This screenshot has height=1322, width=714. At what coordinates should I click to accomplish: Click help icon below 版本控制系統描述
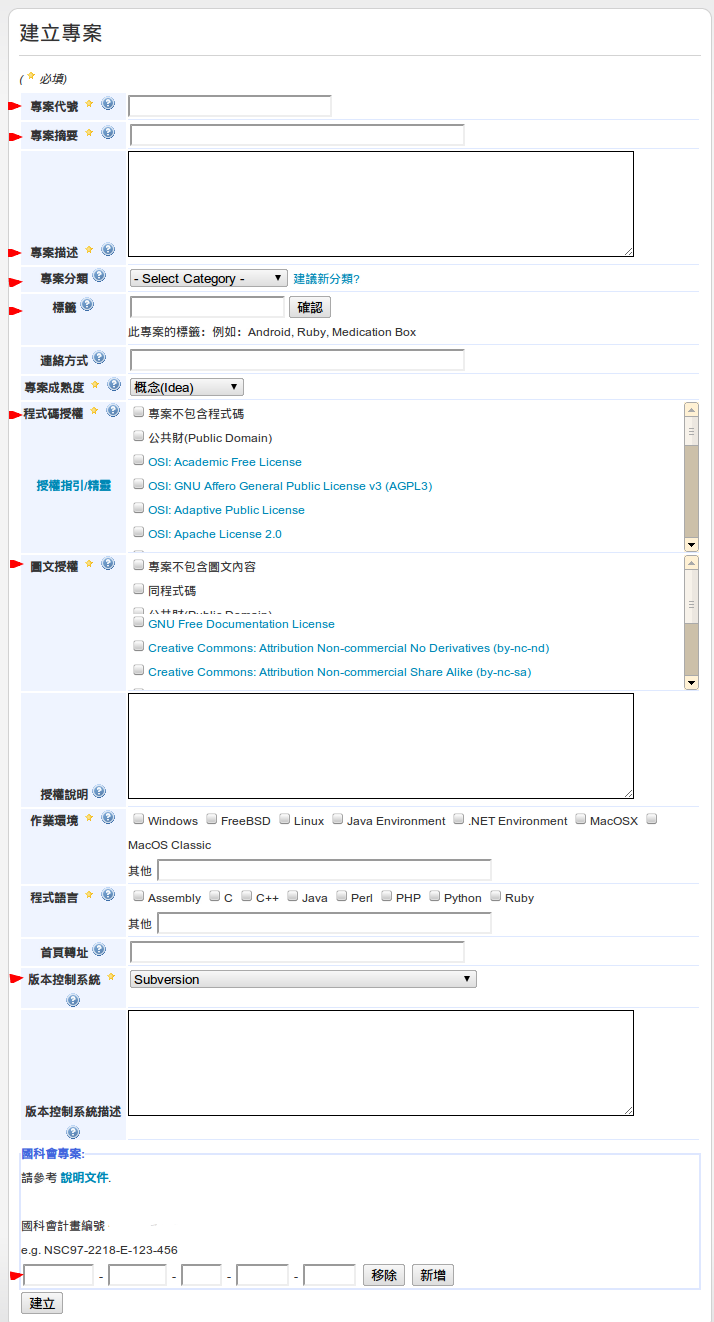pos(73,1132)
